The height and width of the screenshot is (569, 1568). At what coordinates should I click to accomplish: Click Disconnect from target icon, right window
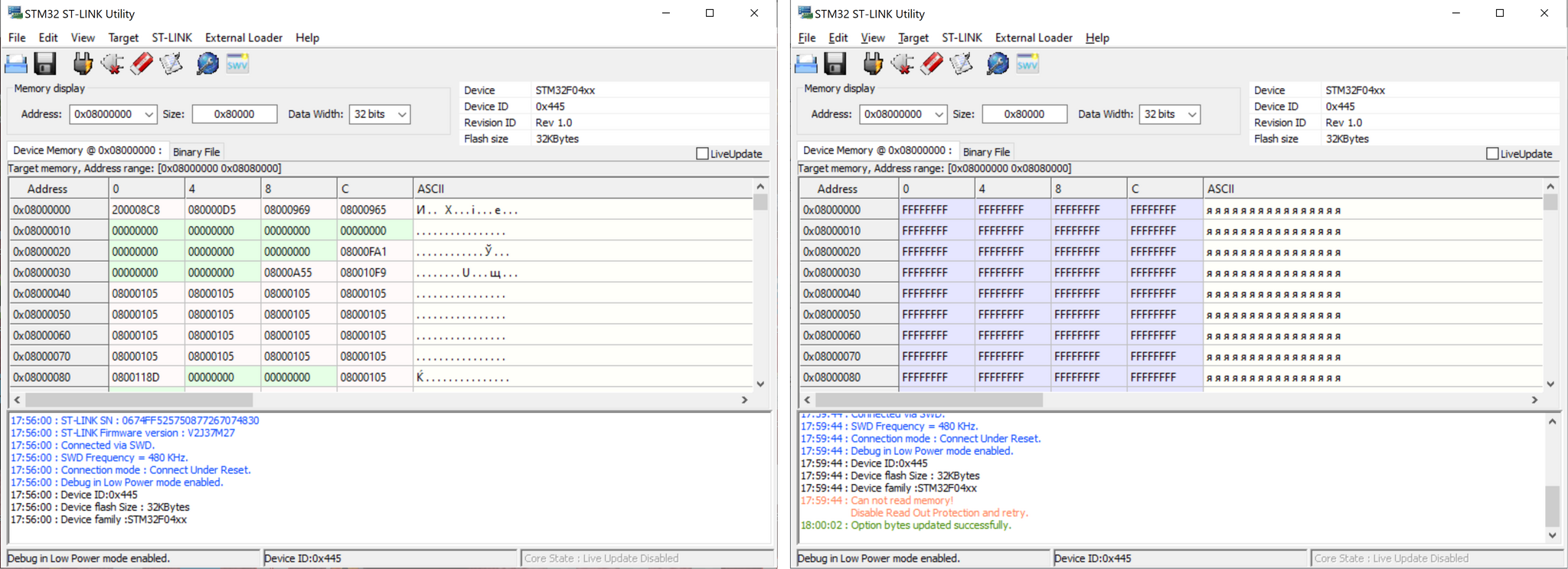click(x=902, y=64)
